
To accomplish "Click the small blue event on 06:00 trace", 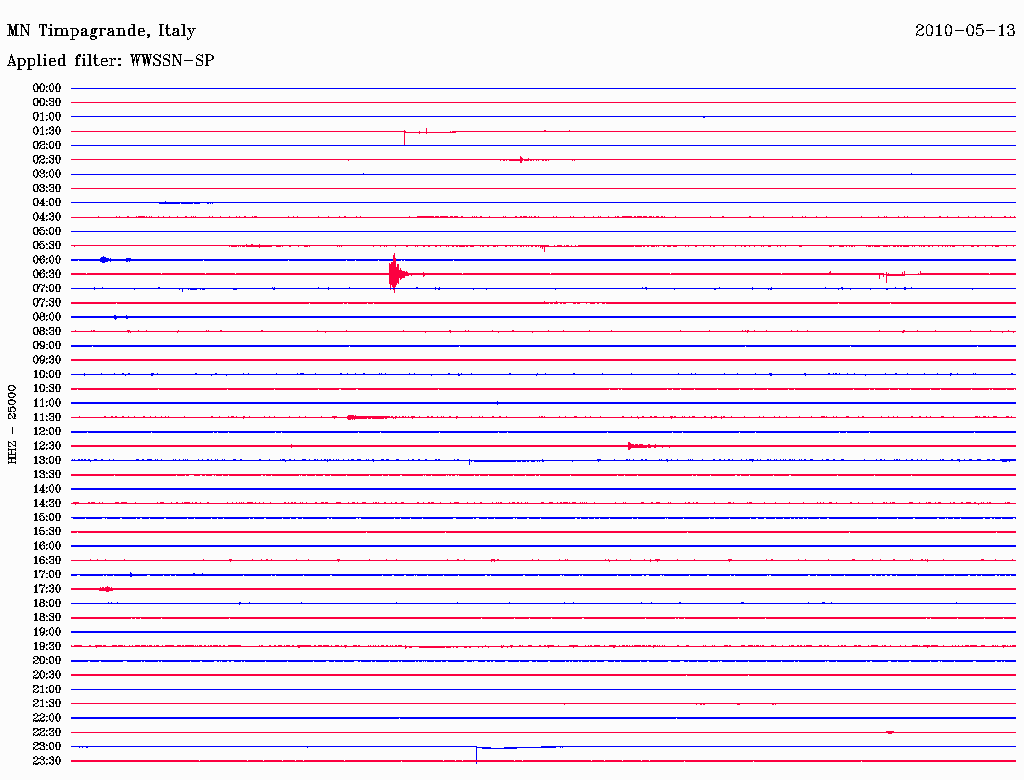I will click(x=105, y=260).
